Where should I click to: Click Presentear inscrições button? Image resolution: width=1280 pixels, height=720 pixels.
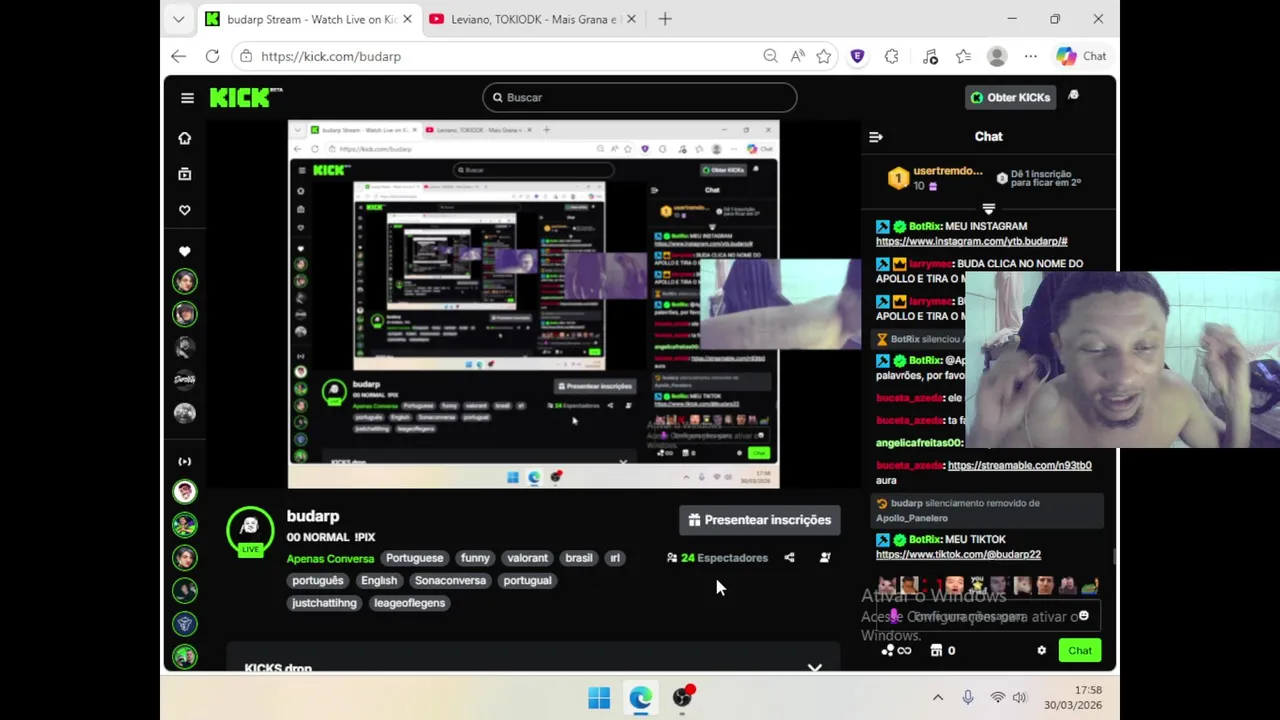pyautogui.click(x=760, y=520)
